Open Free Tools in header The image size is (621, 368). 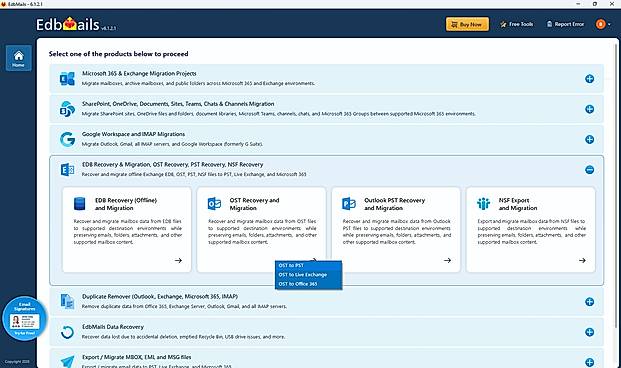tap(516, 24)
